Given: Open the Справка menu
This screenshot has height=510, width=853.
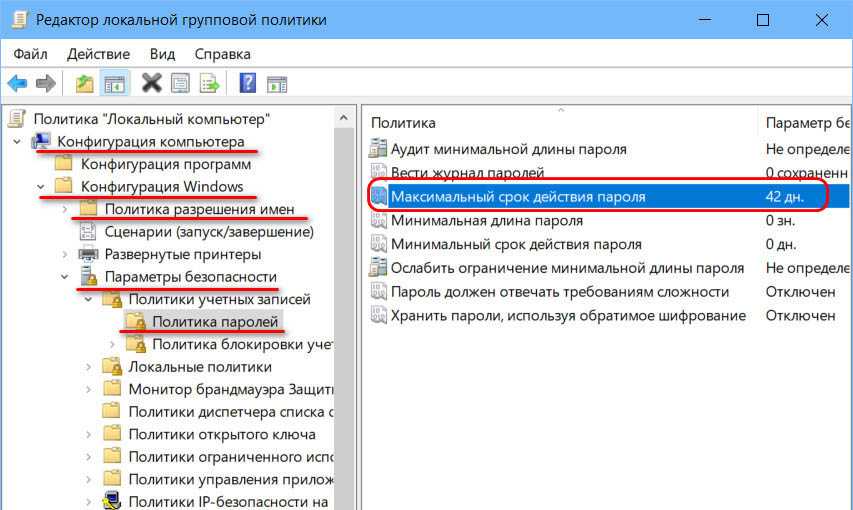Looking at the screenshot, I should (222, 53).
